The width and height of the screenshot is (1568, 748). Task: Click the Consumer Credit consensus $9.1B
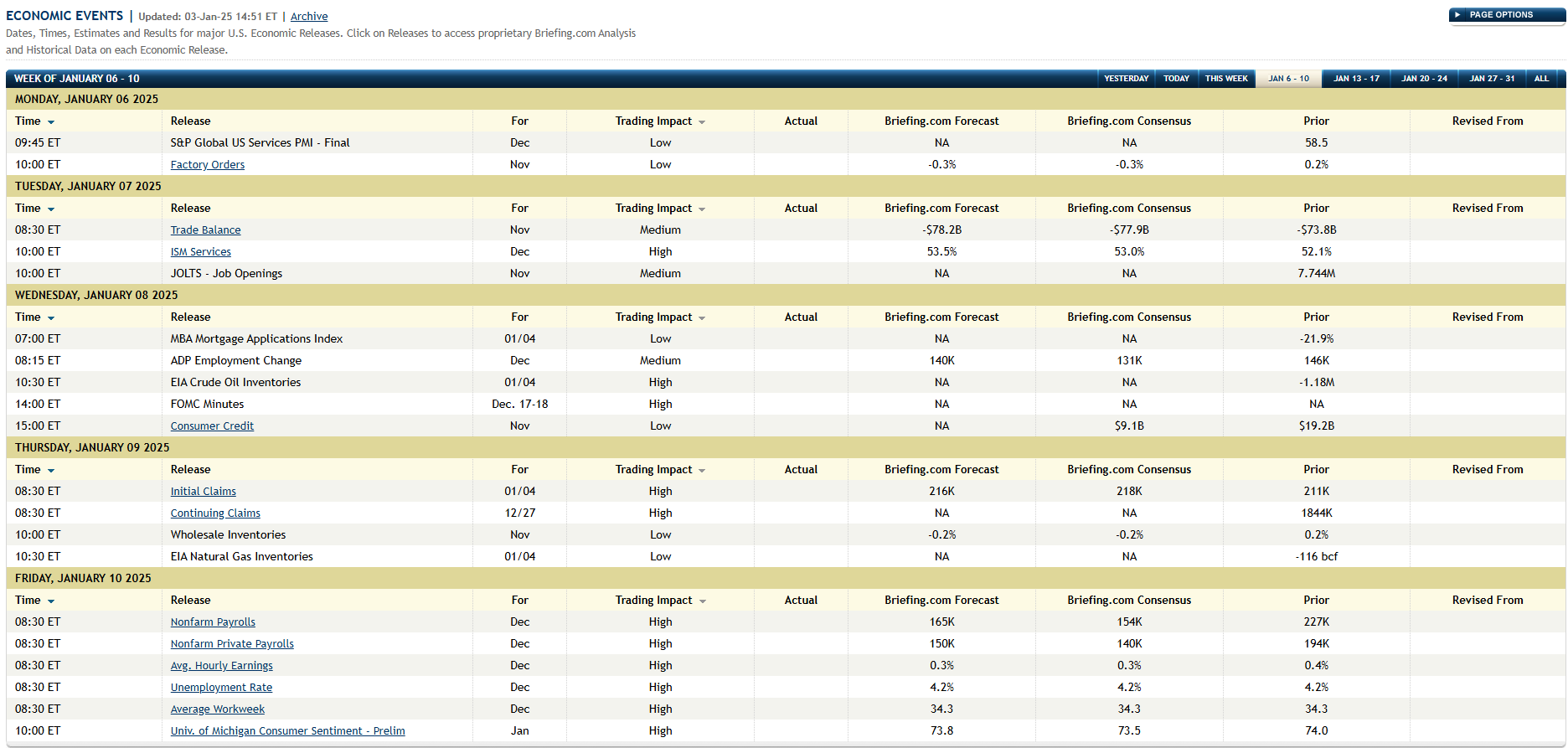(x=1129, y=426)
